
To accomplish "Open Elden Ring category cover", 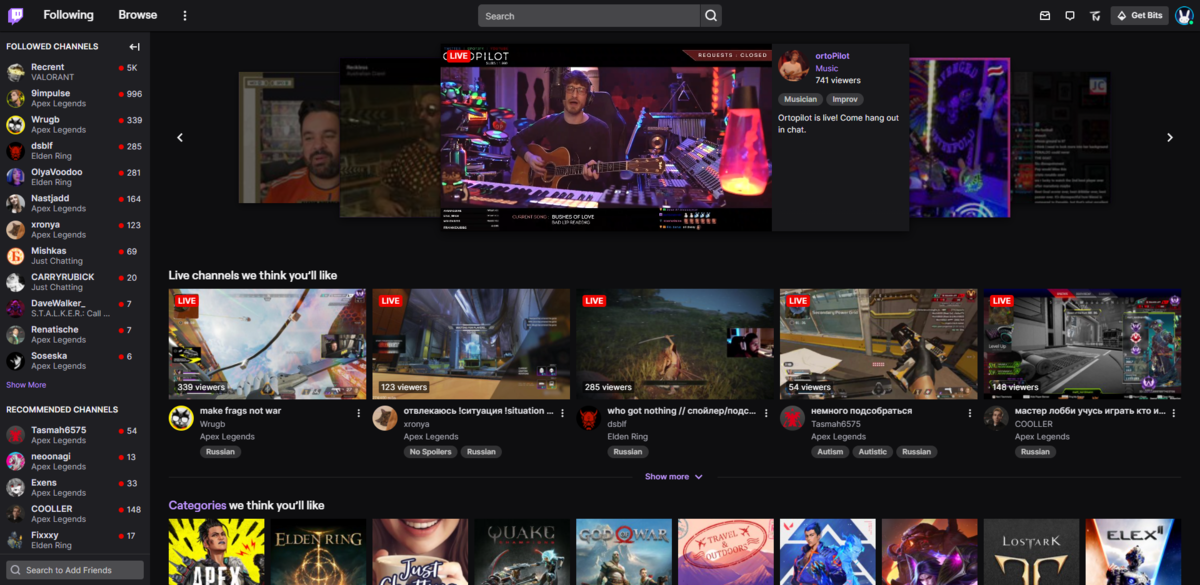I will [319, 552].
